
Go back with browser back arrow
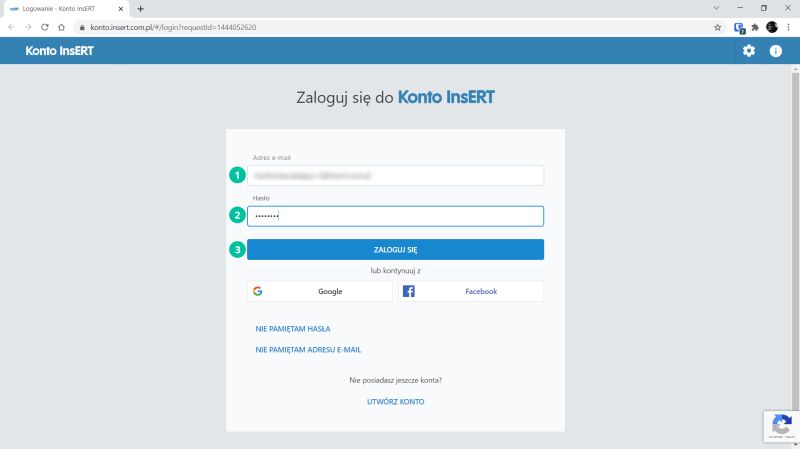(11, 27)
